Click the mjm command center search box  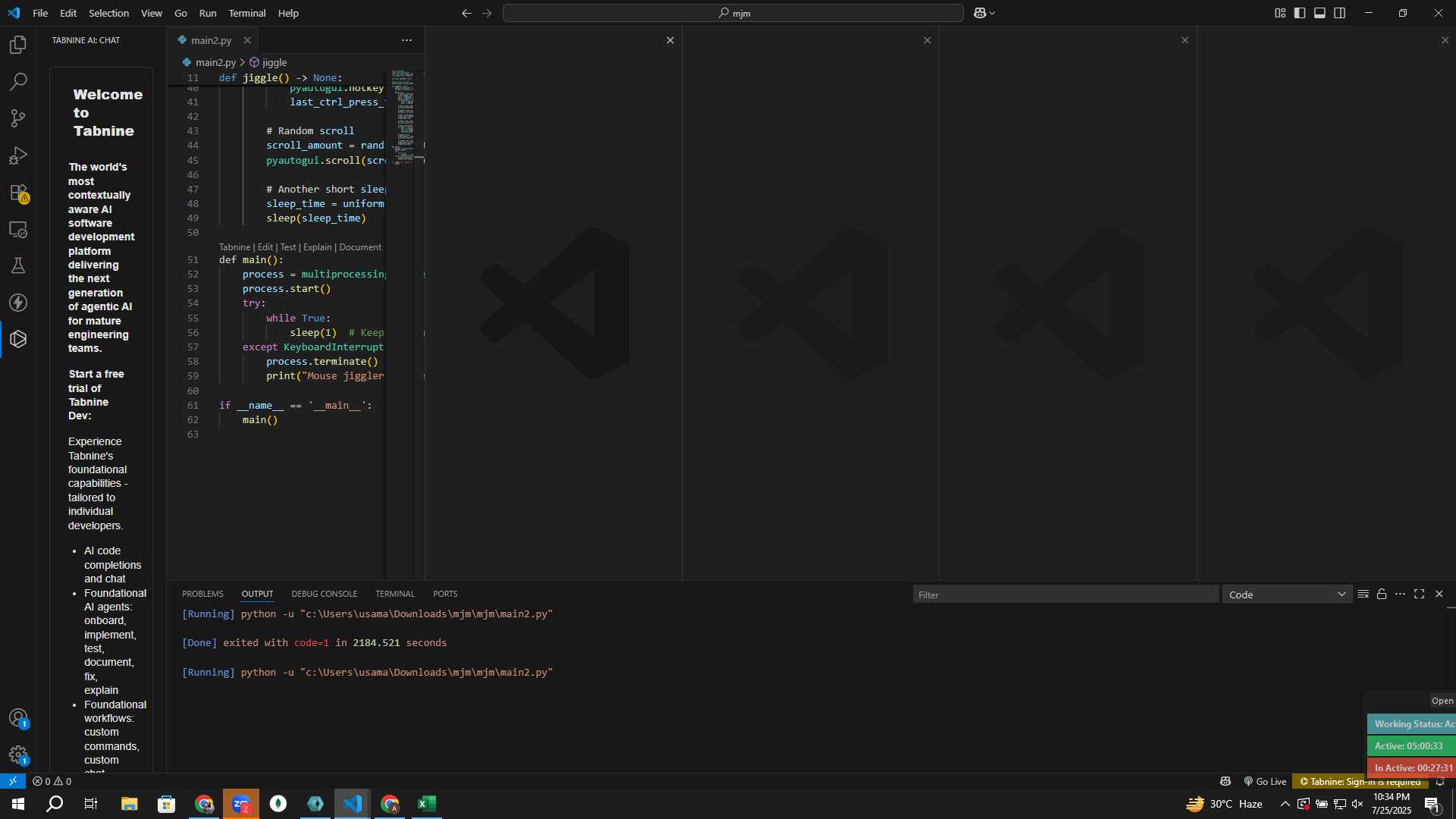tap(733, 13)
